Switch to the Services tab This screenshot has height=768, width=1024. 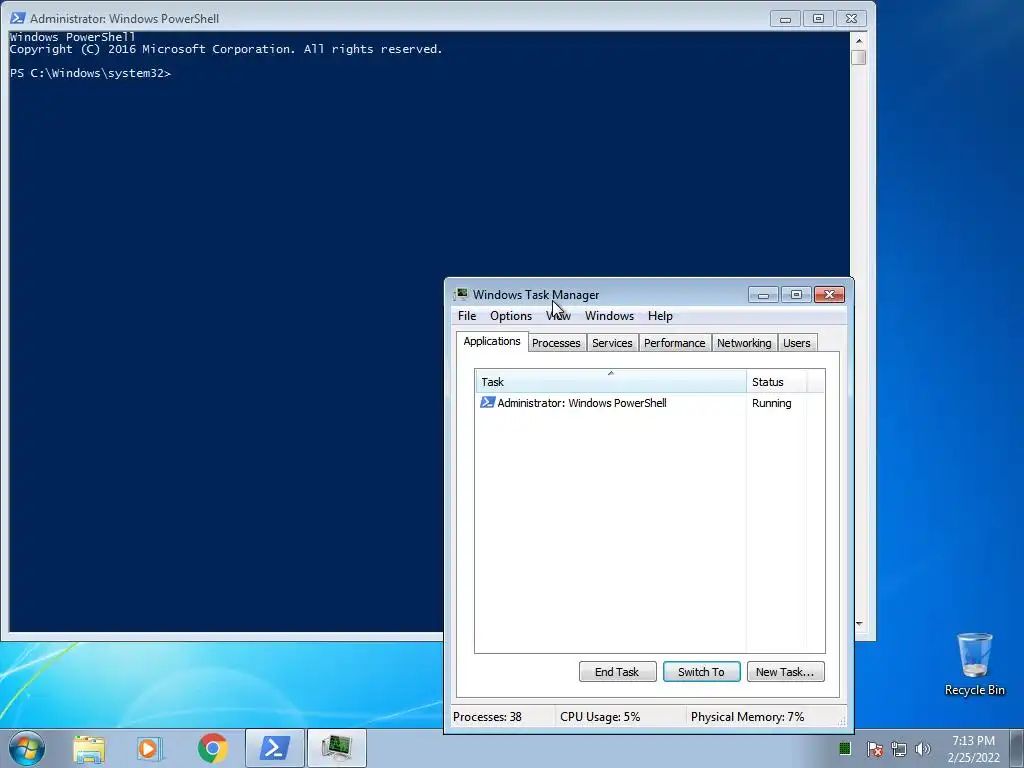pyautogui.click(x=612, y=343)
